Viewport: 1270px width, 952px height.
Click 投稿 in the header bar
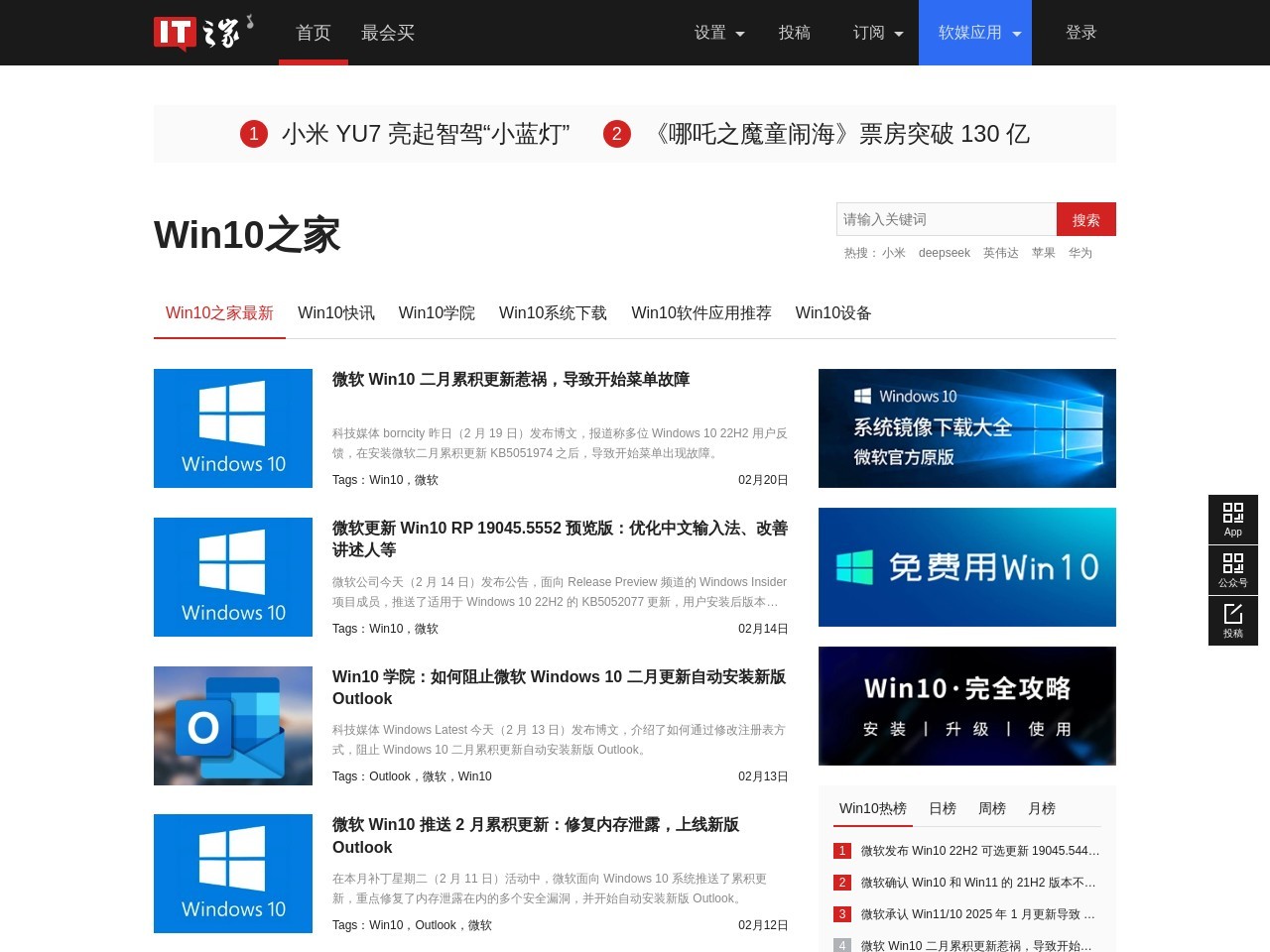pyautogui.click(x=795, y=33)
